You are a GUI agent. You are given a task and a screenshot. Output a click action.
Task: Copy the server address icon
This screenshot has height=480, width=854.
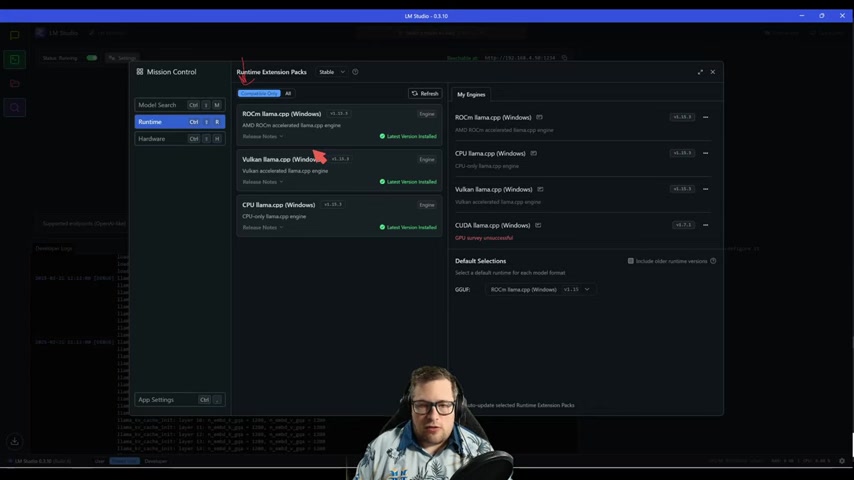564,58
